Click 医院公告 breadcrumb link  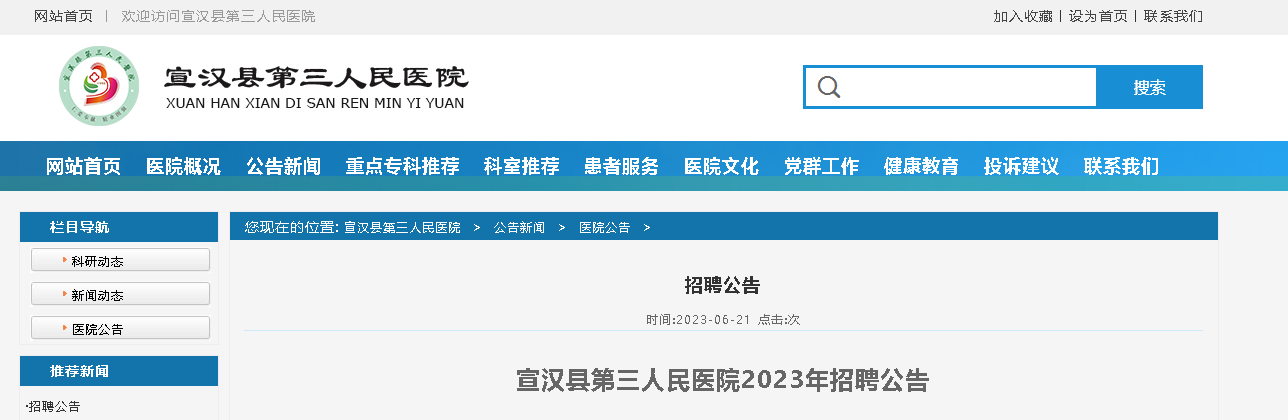[604, 228]
